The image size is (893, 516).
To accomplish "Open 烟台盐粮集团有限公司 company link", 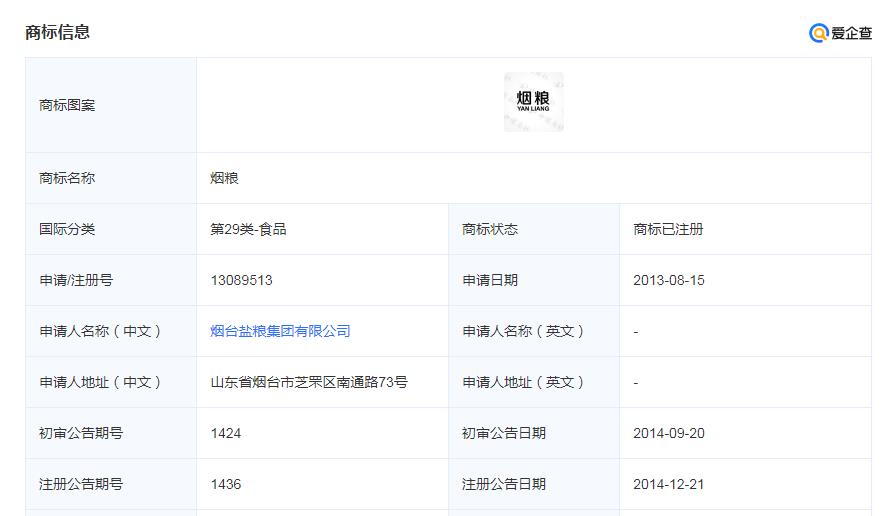I will pos(280,331).
